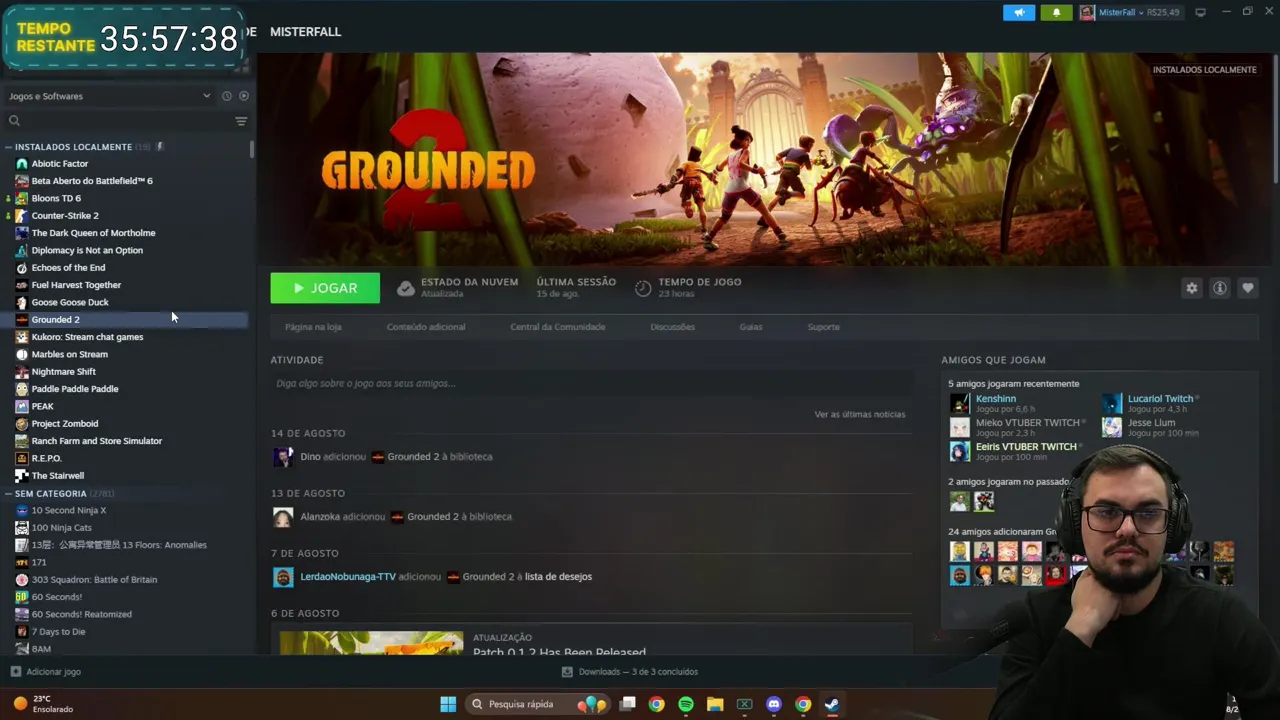Click the Downloads status icon
Screen dimensions: 1280x720
tap(567, 672)
